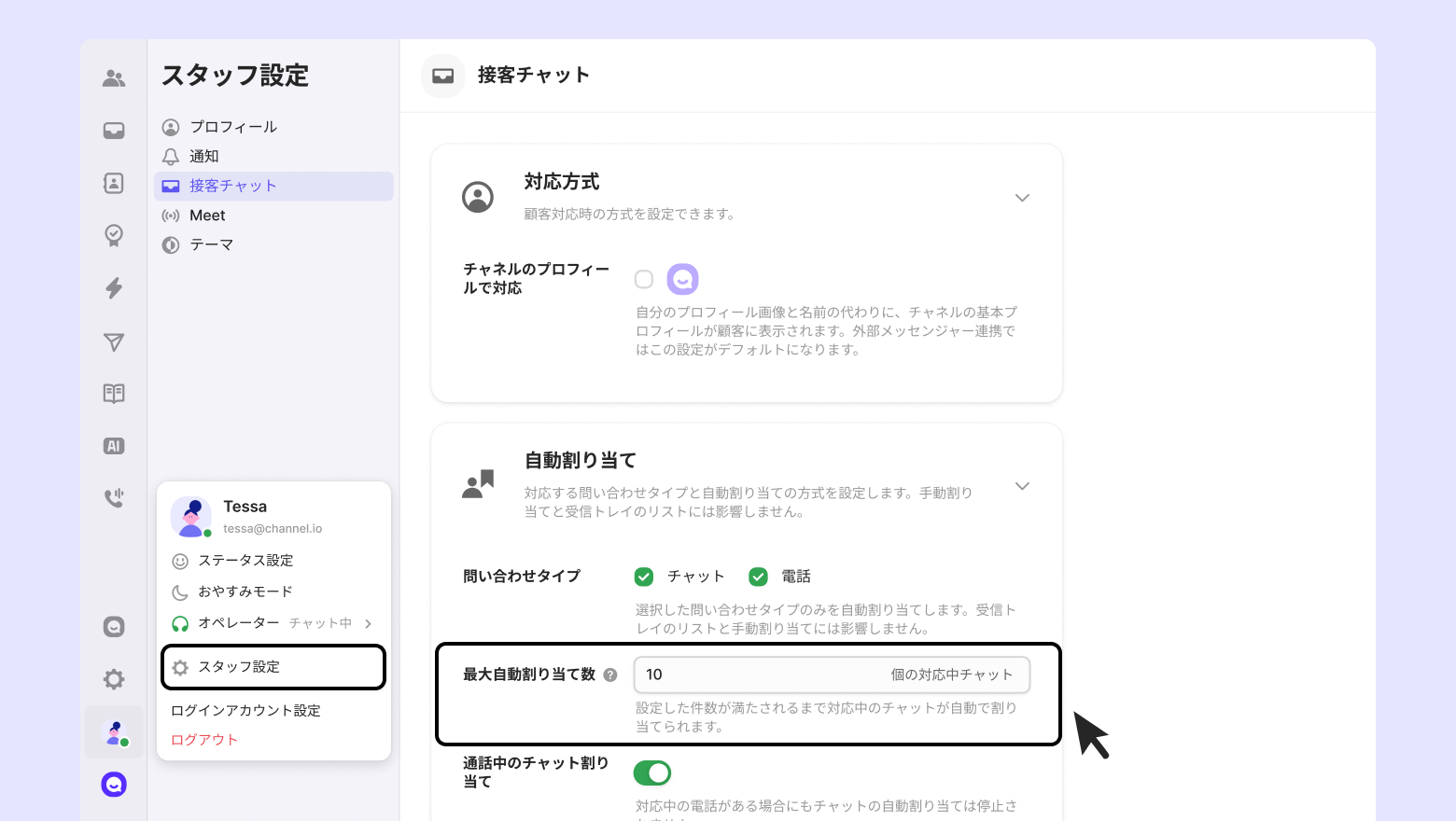Turn off the 通話中のチャット割り当て switch
Viewport: 1456px width, 821px height.
click(x=652, y=772)
